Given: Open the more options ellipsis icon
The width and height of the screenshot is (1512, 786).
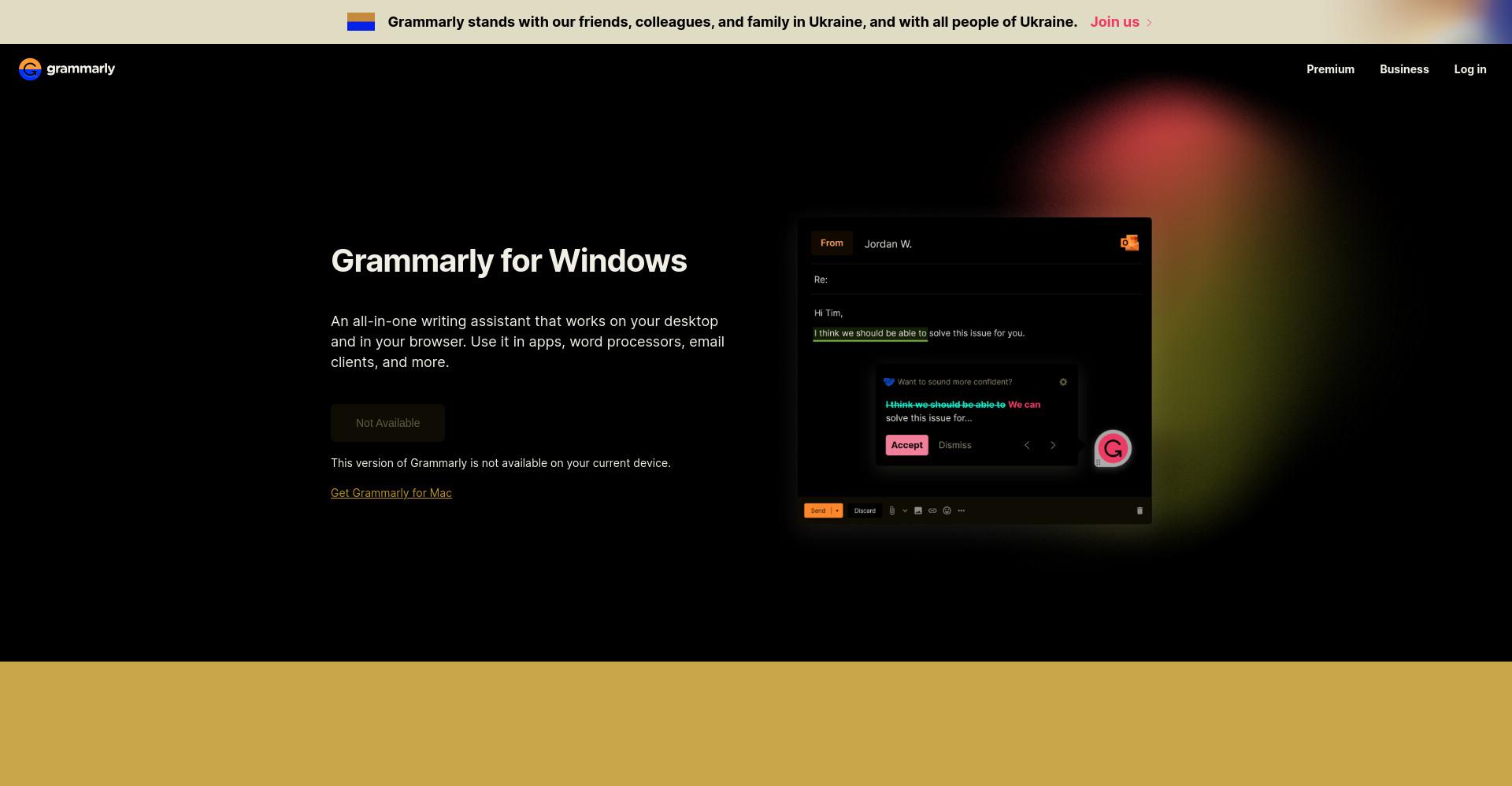Looking at the screenshot, I should pyautogui.click(x=961, y=511).
